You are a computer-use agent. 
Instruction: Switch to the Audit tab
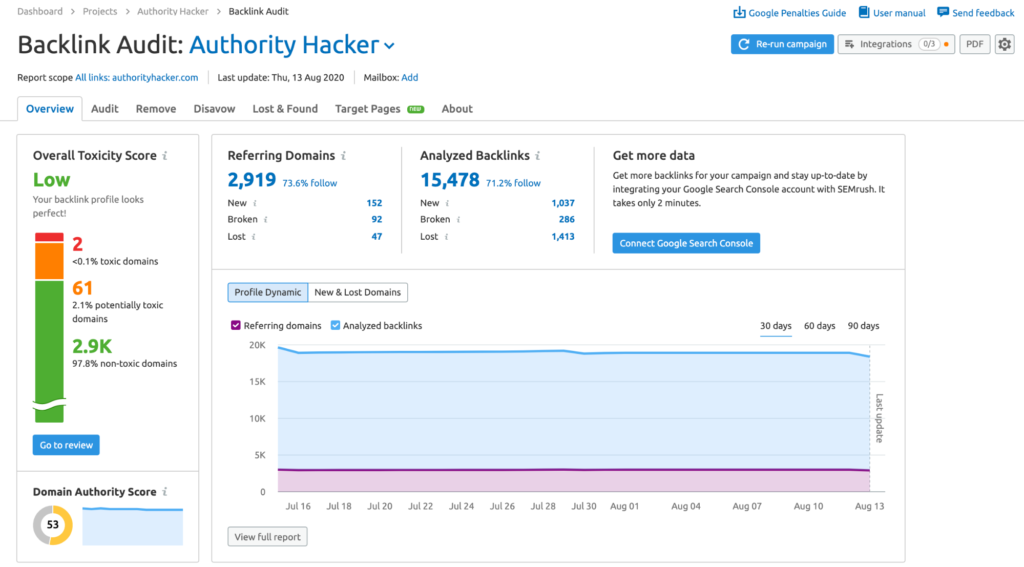click(x=104, y=108)
